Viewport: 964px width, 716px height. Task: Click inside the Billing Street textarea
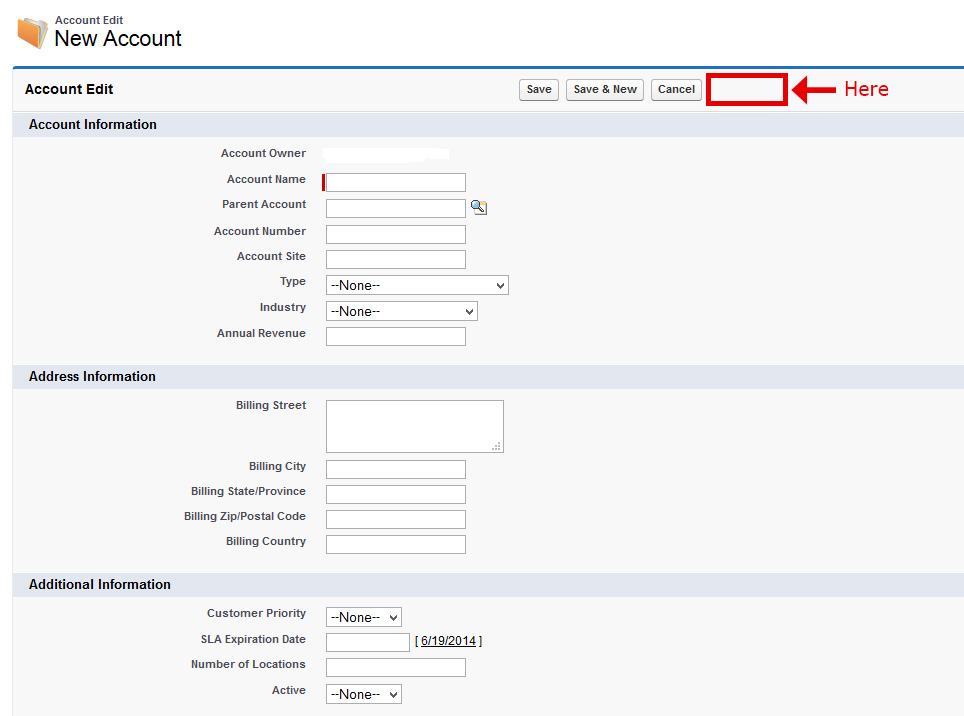tap(414, 426)
